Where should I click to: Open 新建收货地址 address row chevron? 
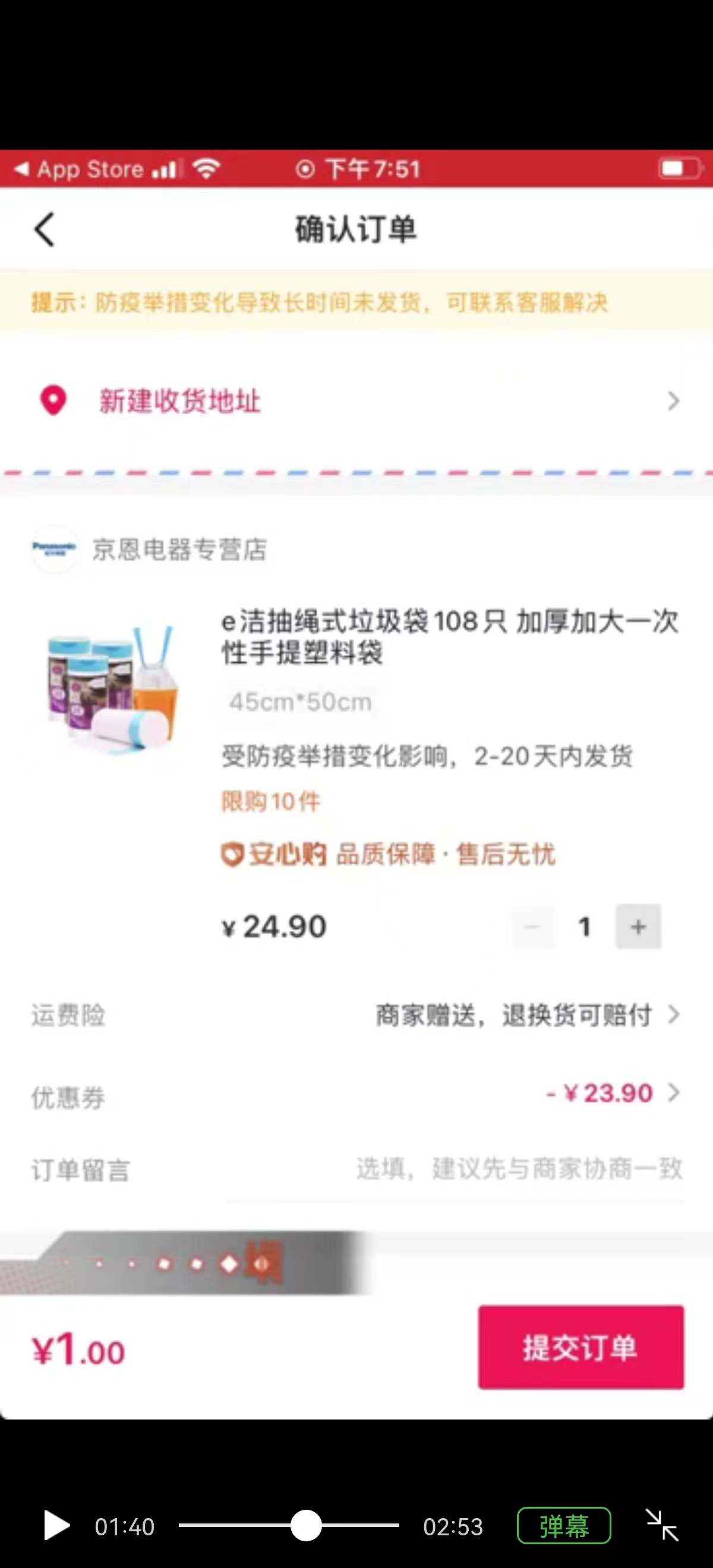673,401
